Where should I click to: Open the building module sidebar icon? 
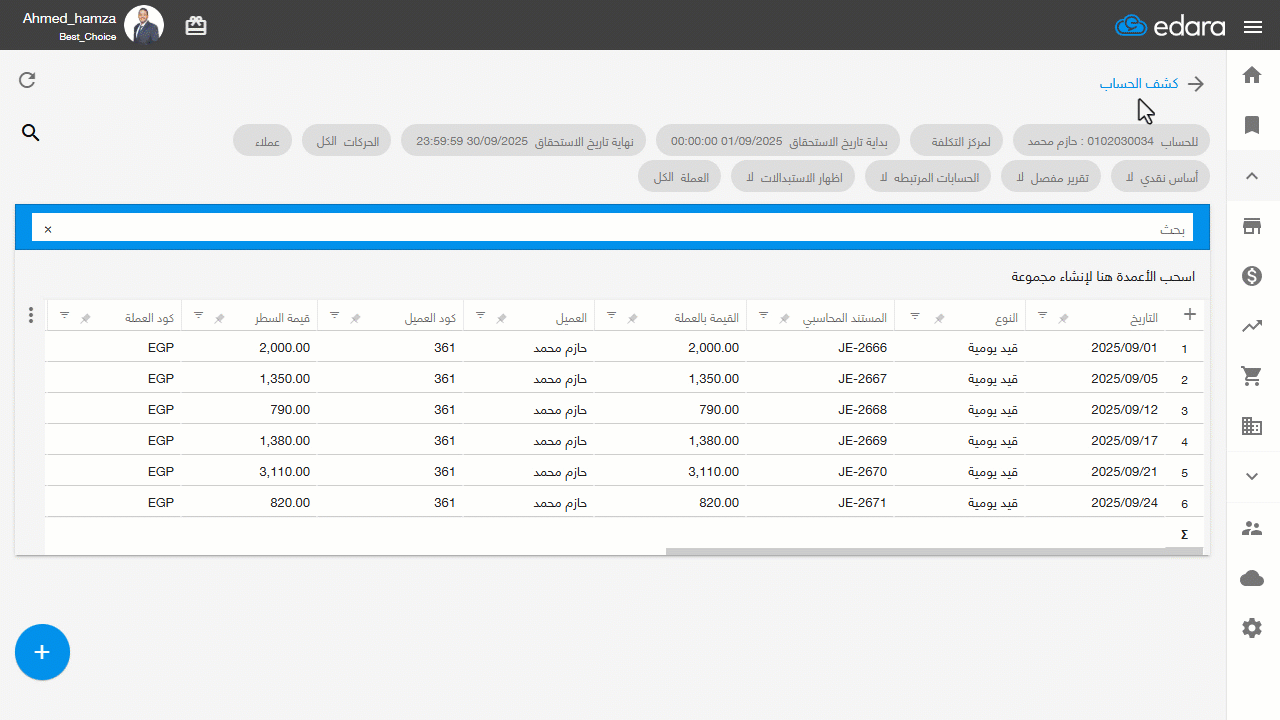1252,426
